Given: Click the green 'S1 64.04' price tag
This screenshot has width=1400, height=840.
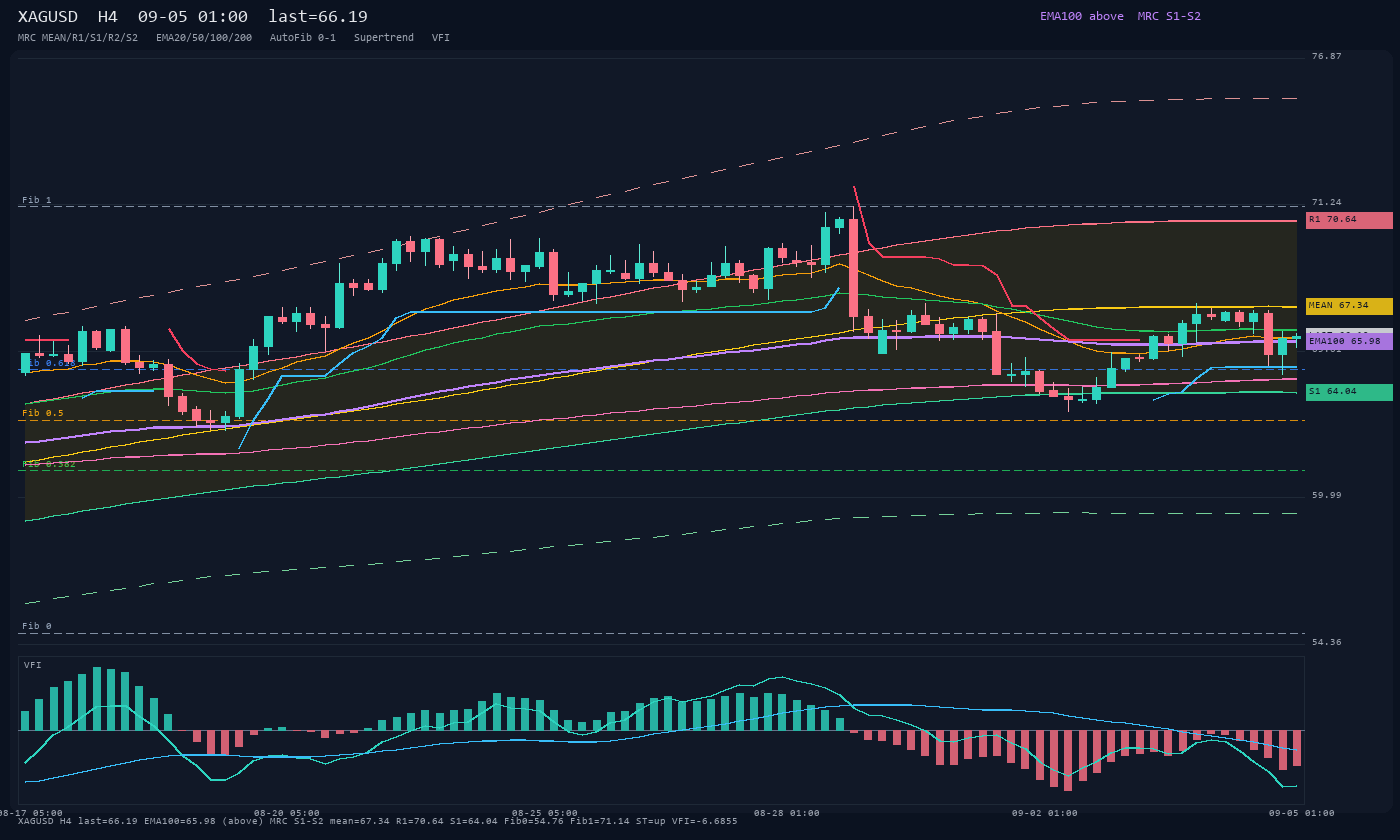Looking at the screenshot, I should (x=1349, y=392).
